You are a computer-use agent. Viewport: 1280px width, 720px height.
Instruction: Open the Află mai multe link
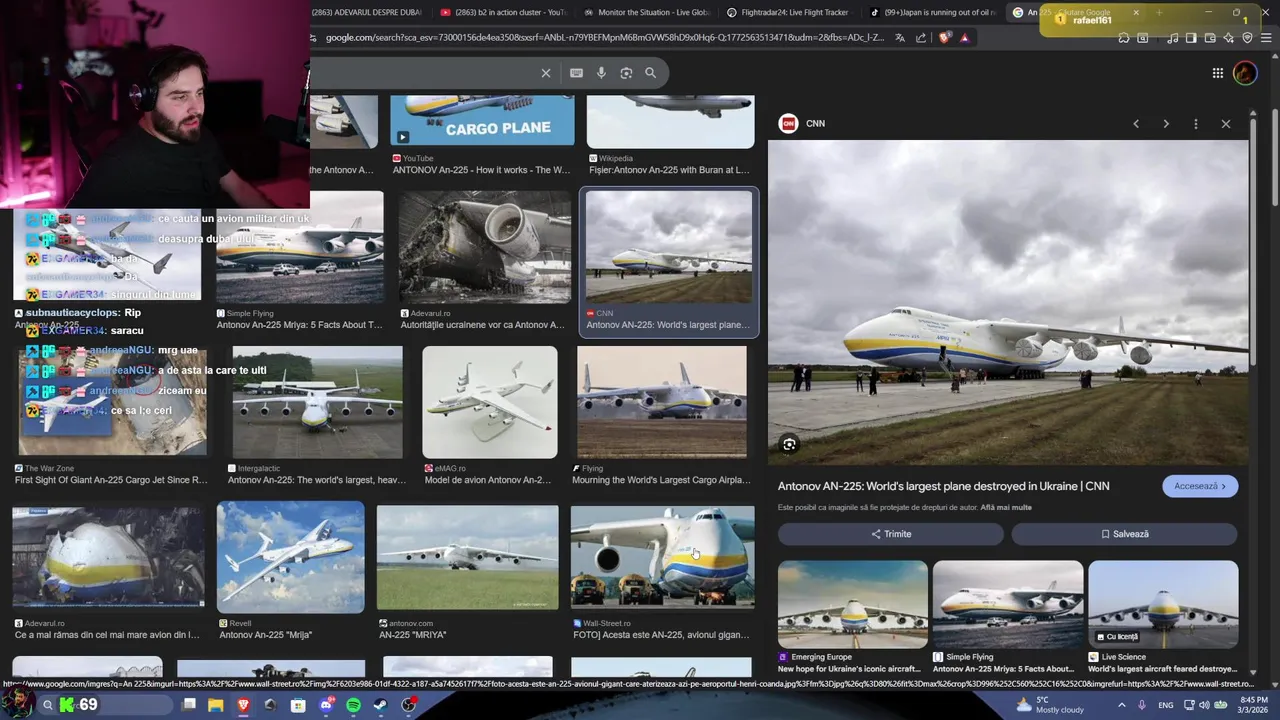point(1006,508)
